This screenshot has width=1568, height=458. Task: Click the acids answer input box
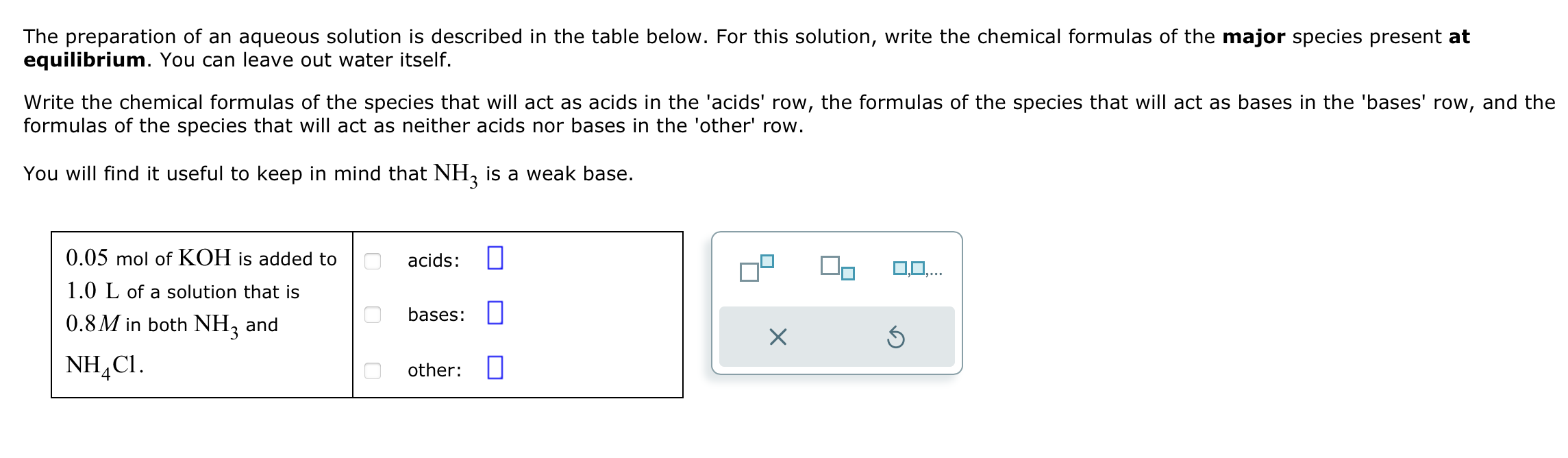tap(495, 259)
